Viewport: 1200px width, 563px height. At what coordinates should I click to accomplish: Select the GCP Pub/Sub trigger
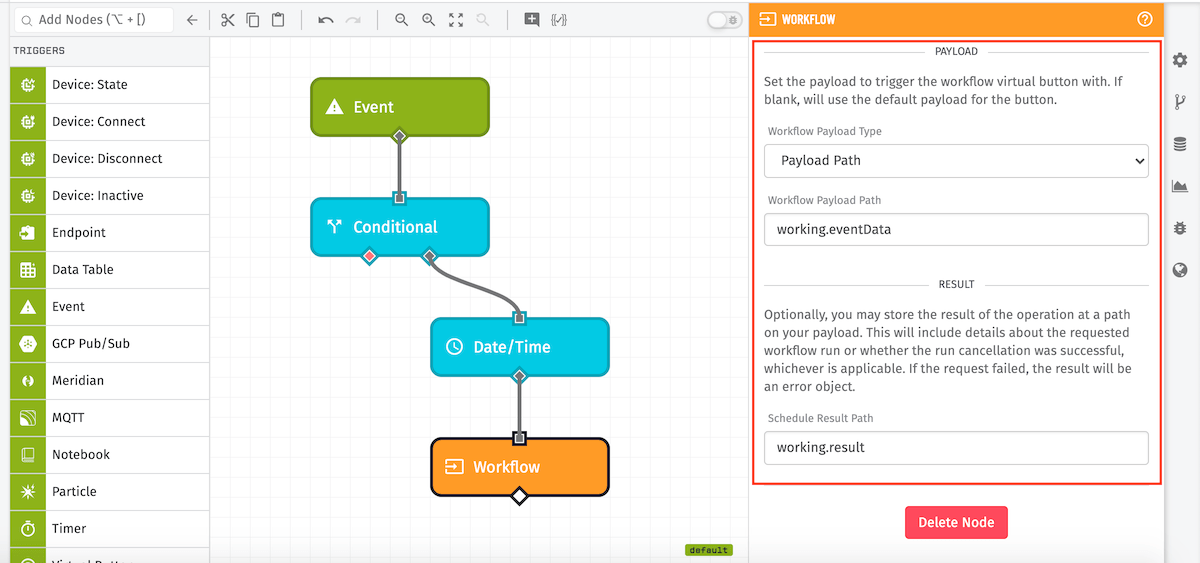[x=110, y=344]
